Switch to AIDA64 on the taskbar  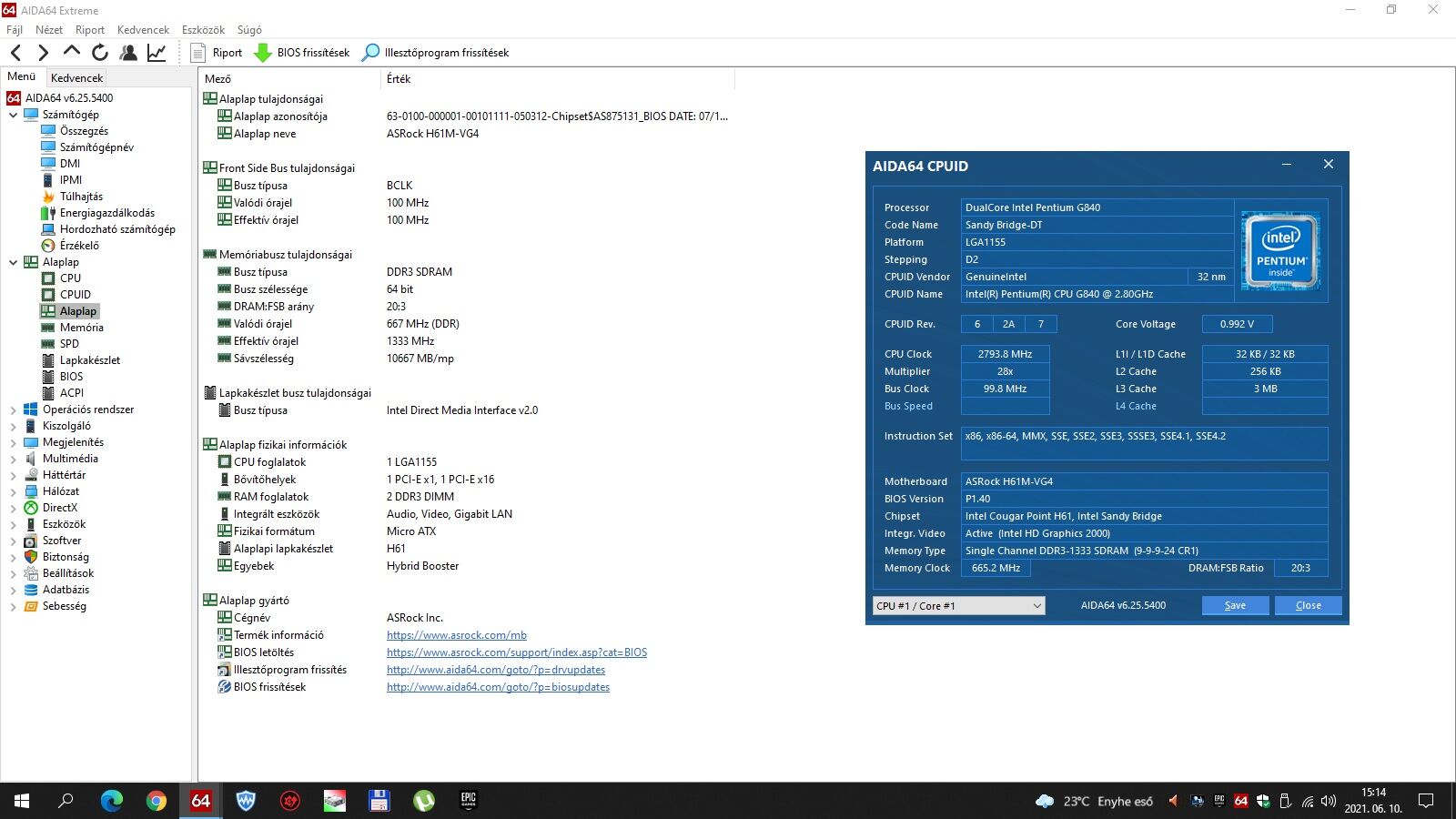201,801
